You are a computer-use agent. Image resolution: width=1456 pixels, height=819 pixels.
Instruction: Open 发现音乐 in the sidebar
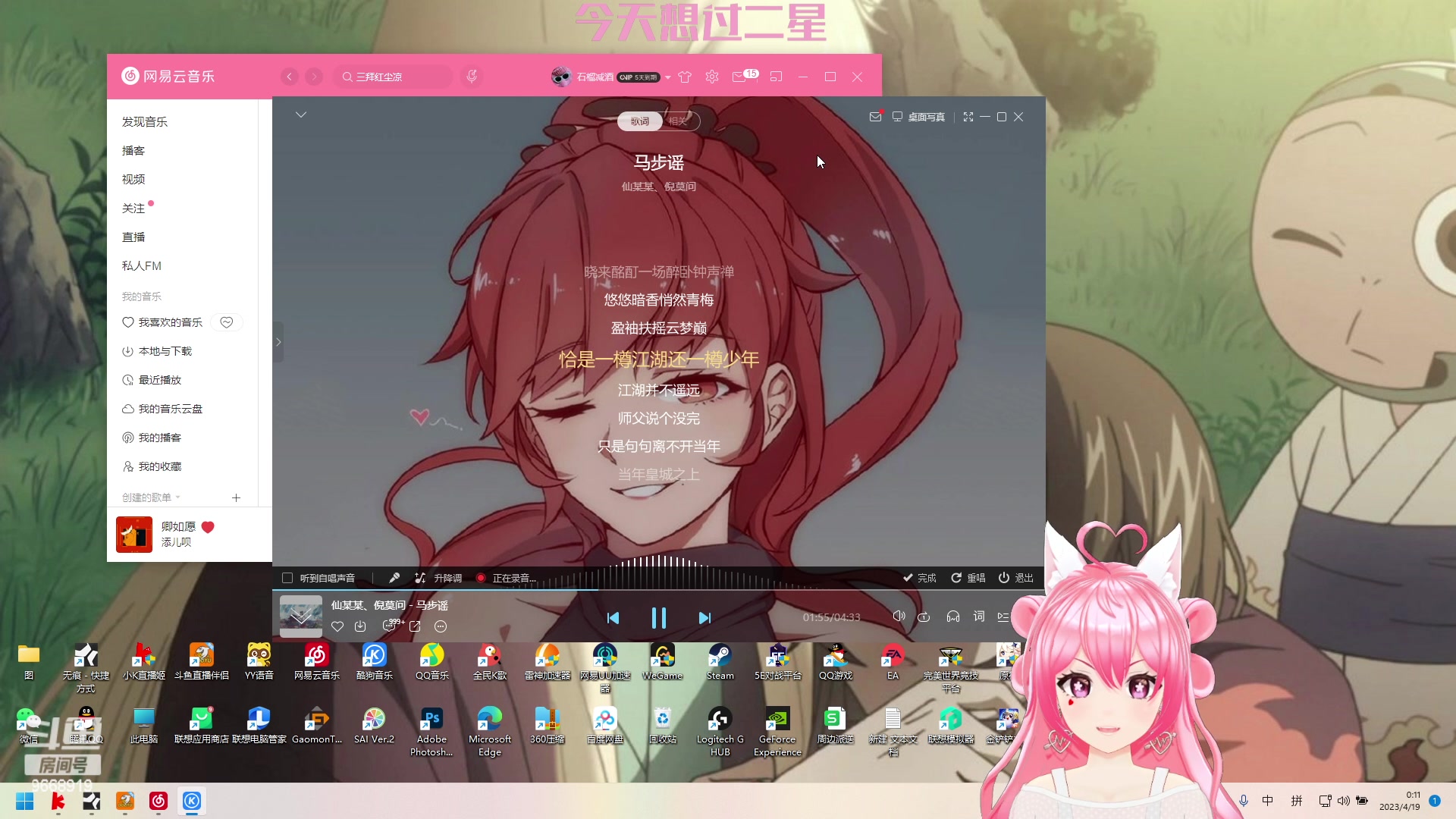pos(145,121)
